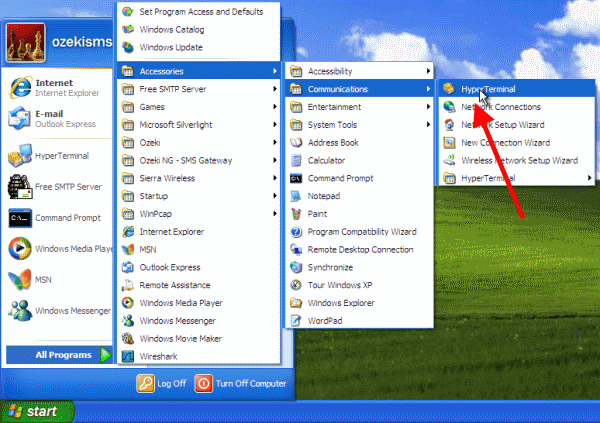
Task: Open pinned HyperTerminal in Start menu
Action: pos(59,156)
